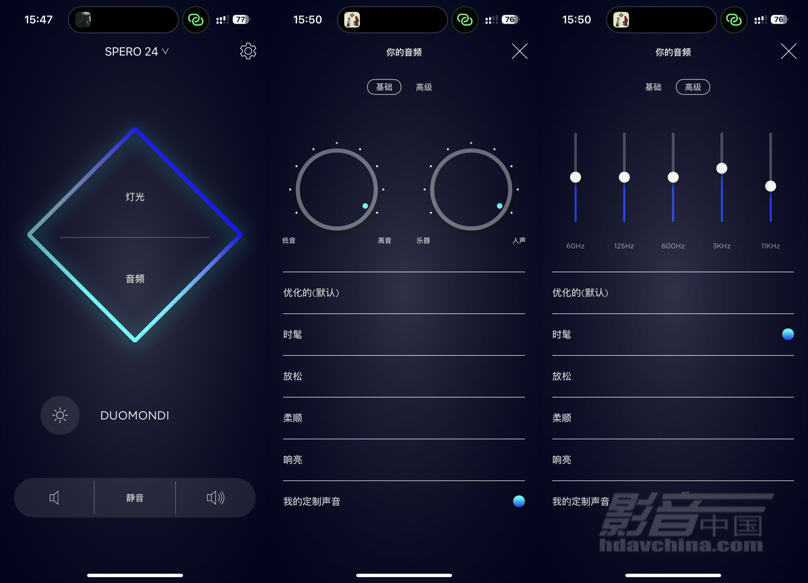
Task: Close the audio screen showing the knobs
Action: click(519, 51)
